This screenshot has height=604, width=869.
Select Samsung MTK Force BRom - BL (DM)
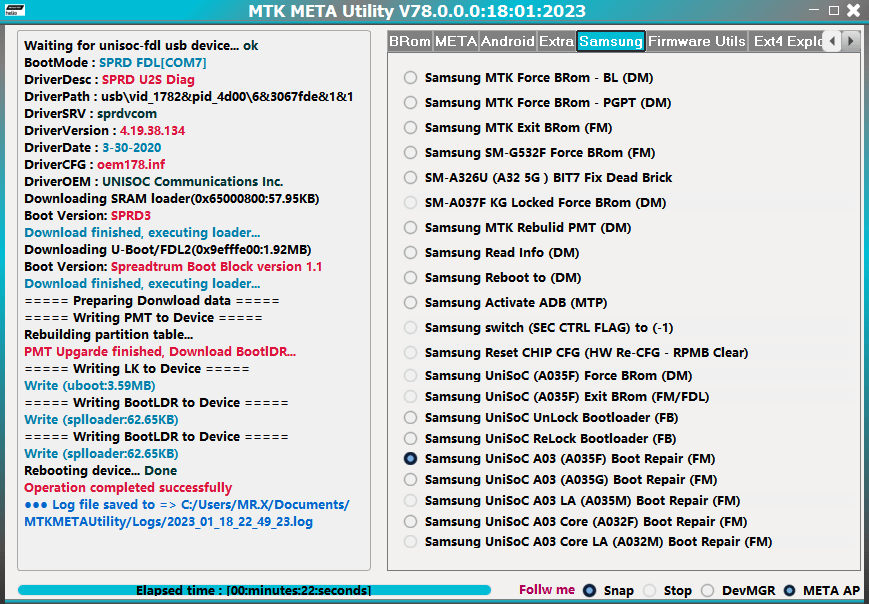pyautogui.click(x=410, y=78)
